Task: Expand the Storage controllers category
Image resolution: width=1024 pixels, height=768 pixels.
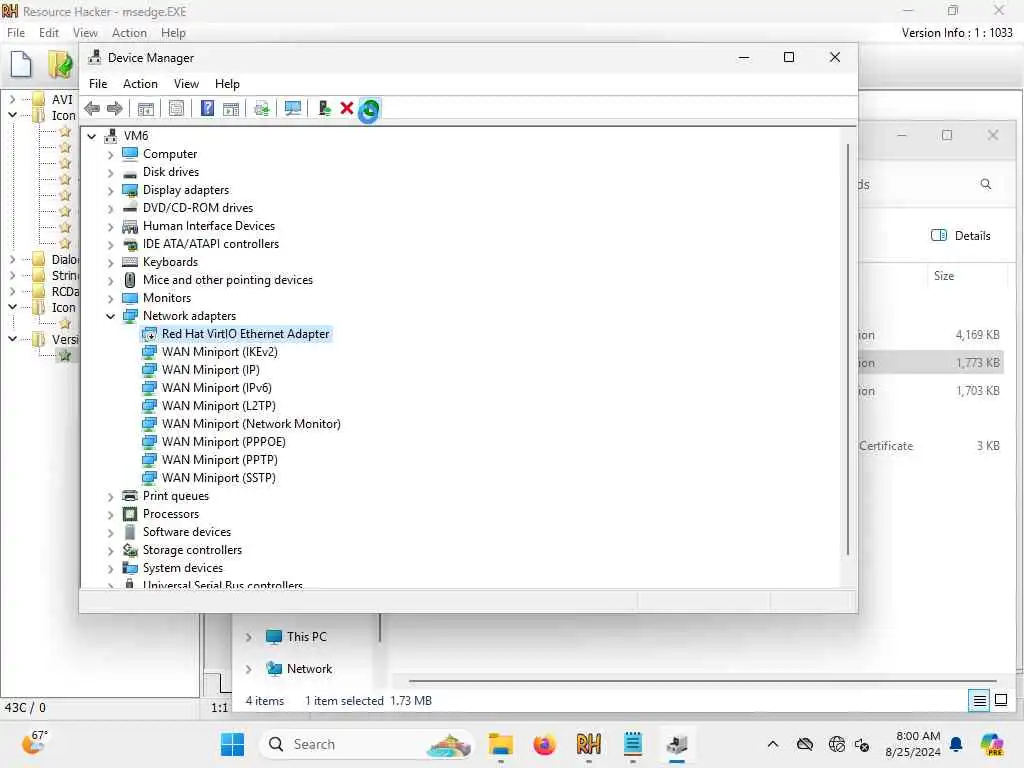Action: [x=110, y=551]
